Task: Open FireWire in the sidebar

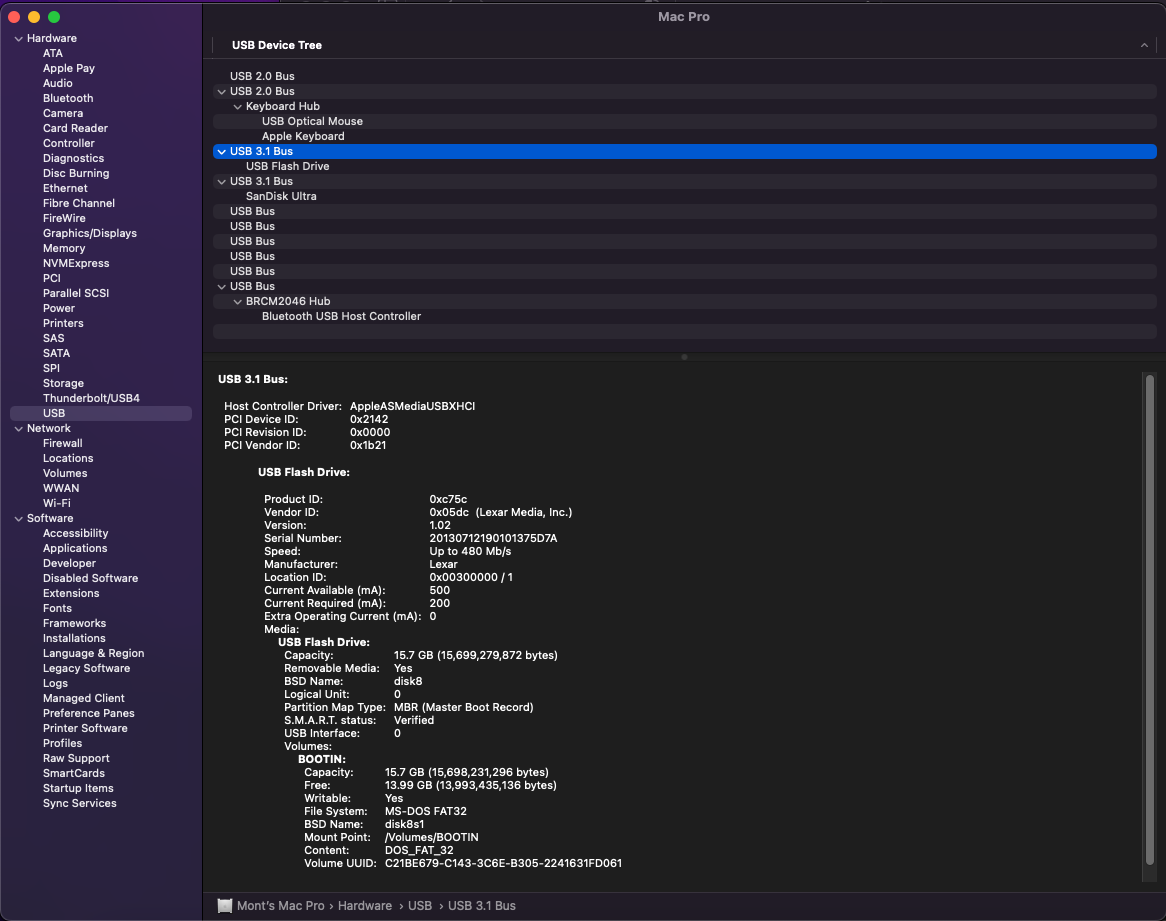Action: 64,218
